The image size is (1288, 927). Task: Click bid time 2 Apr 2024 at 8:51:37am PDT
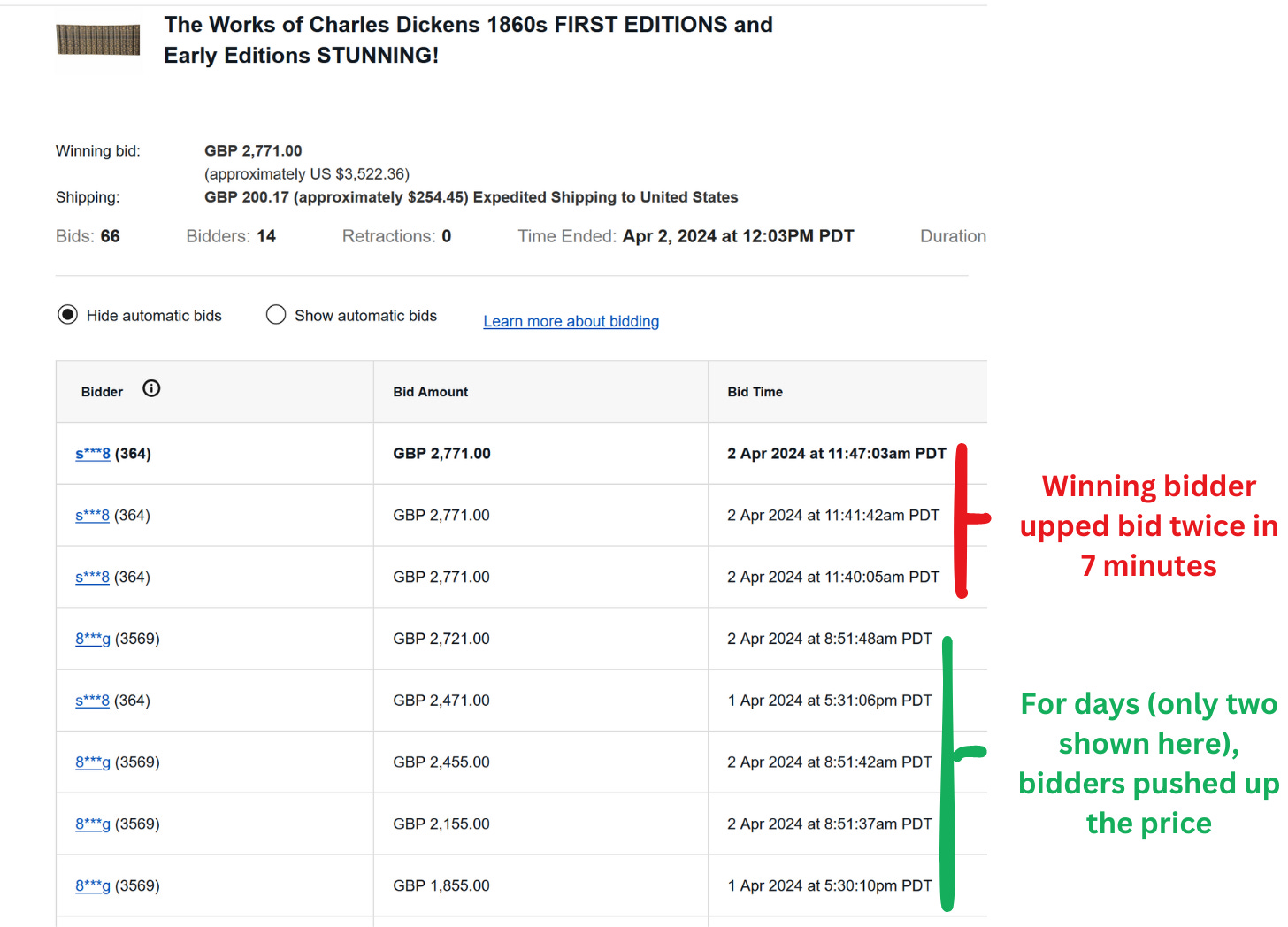(830, 824)
